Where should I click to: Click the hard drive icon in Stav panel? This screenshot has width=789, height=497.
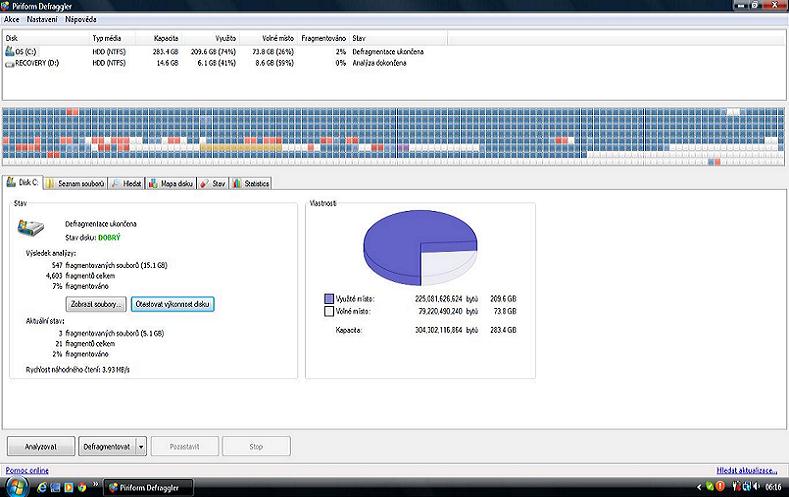pyautogui.click(x=31, y=227)
